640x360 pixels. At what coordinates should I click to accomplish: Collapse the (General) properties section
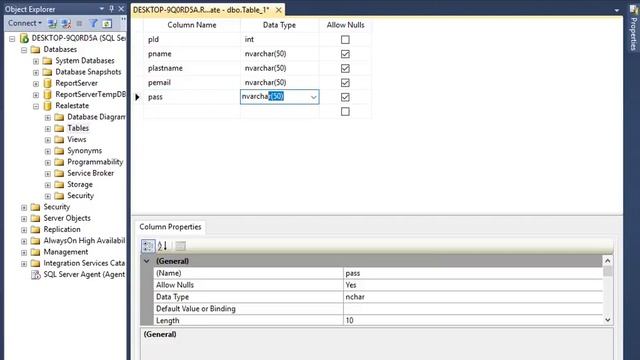click(147, 261)
